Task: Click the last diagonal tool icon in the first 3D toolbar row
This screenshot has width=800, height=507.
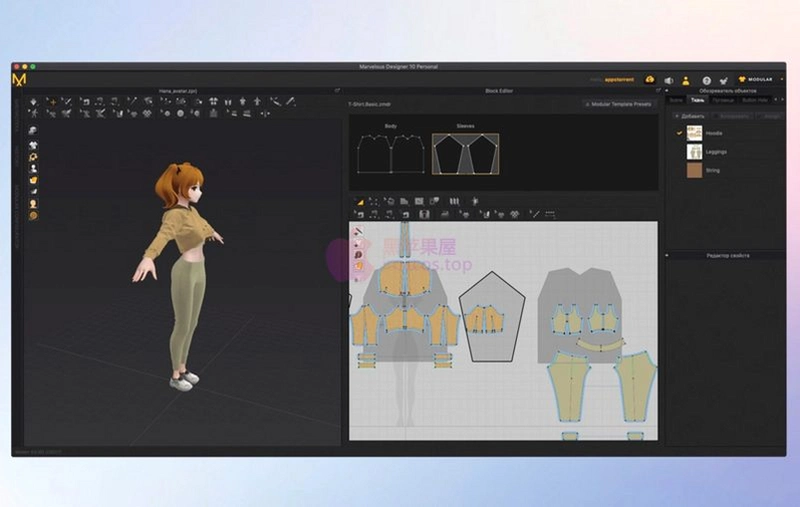Action: coord(290,102)
